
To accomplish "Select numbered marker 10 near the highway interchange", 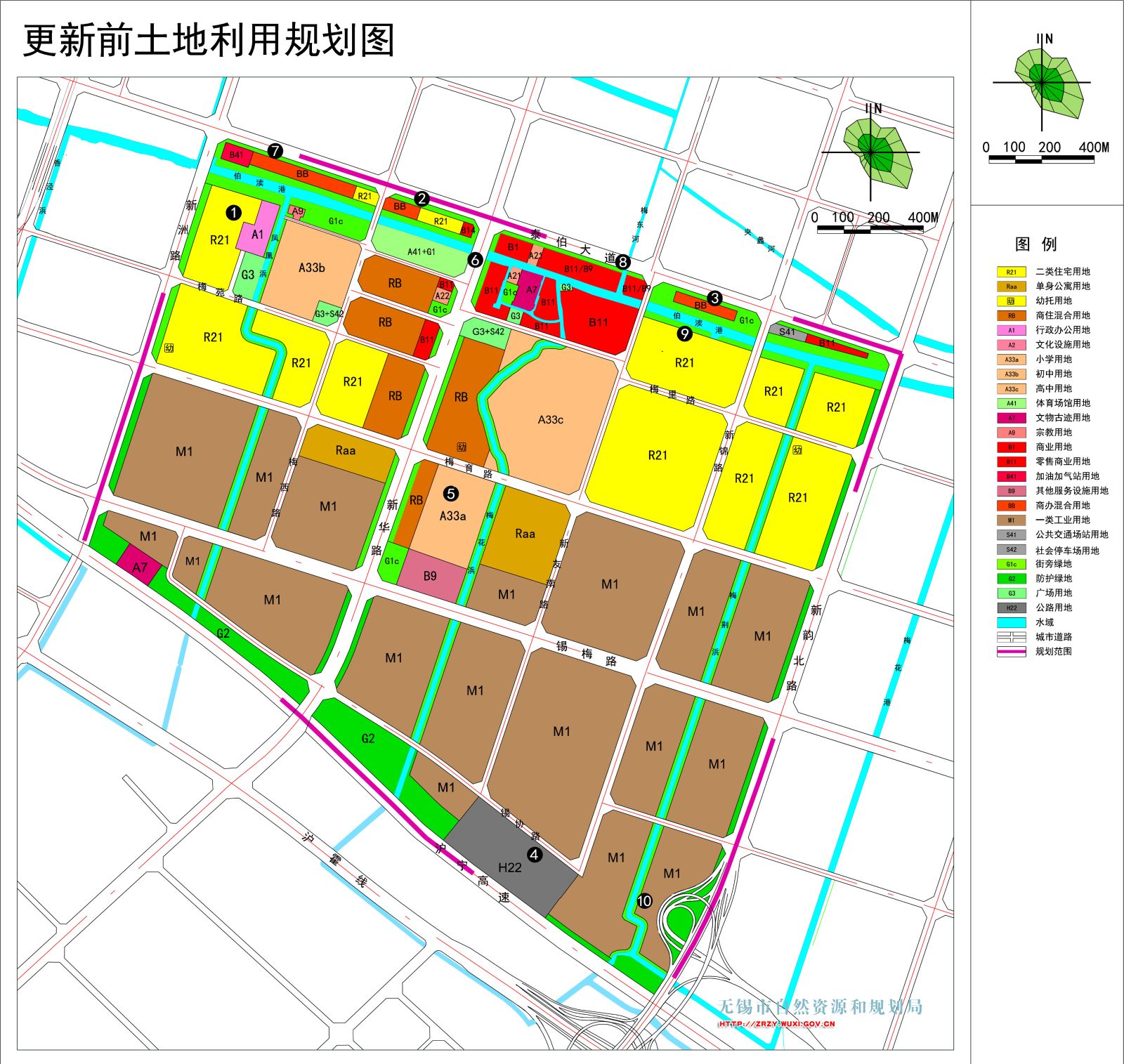I will click(x=644, y=901).
